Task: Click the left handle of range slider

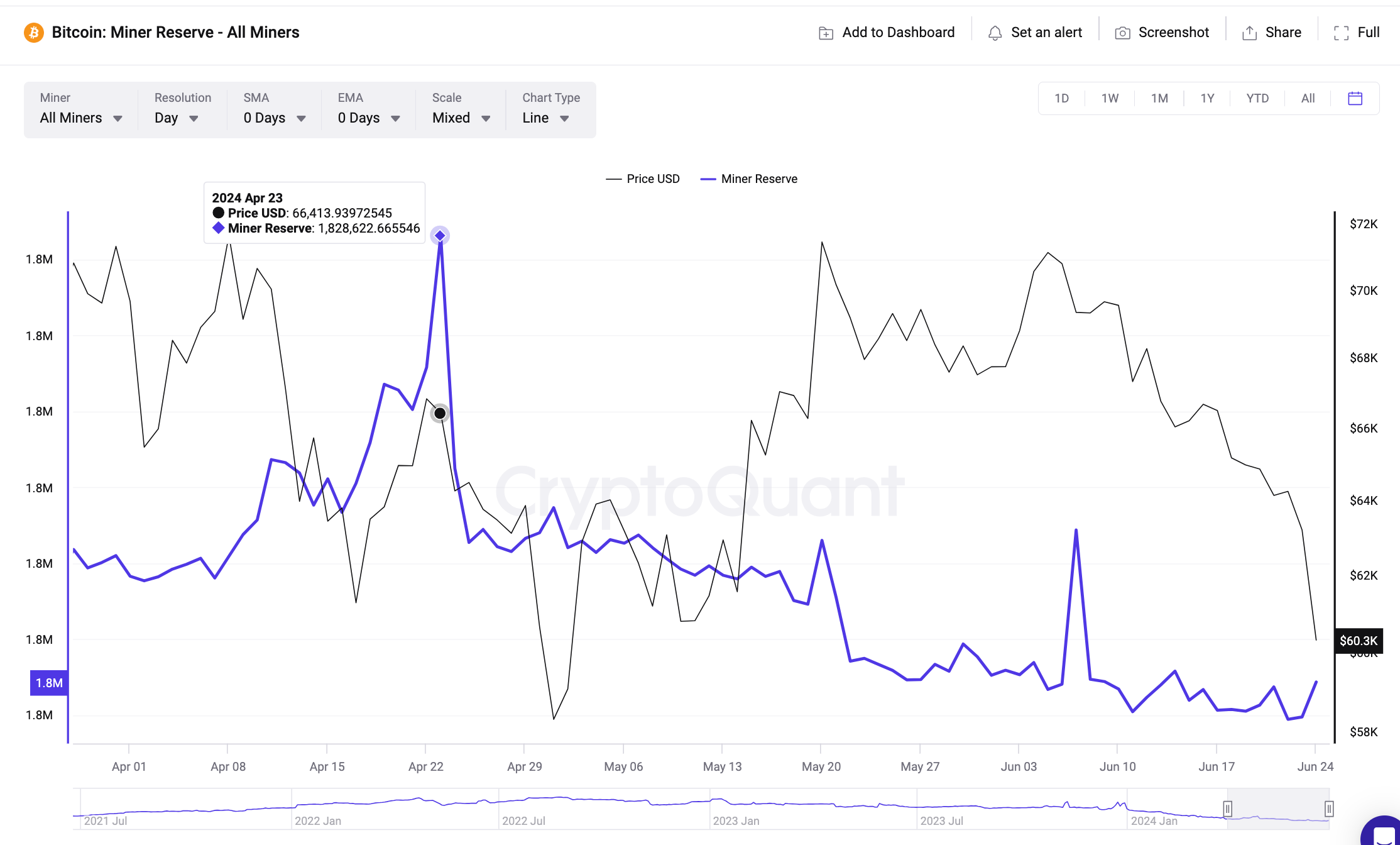Action: coord(1227,809)
